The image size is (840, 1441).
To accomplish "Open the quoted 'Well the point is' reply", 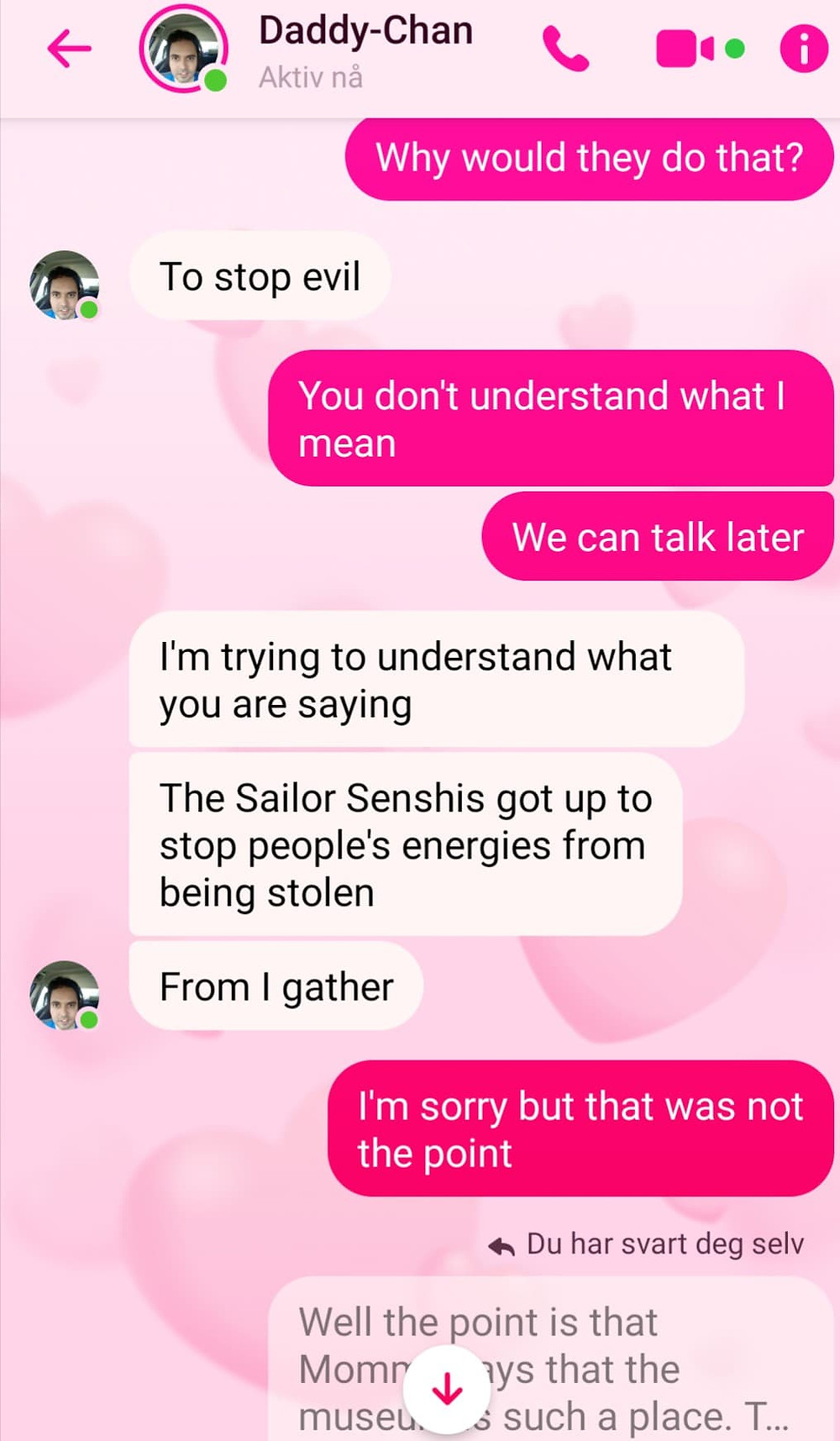I will (x=551, y=1359).
